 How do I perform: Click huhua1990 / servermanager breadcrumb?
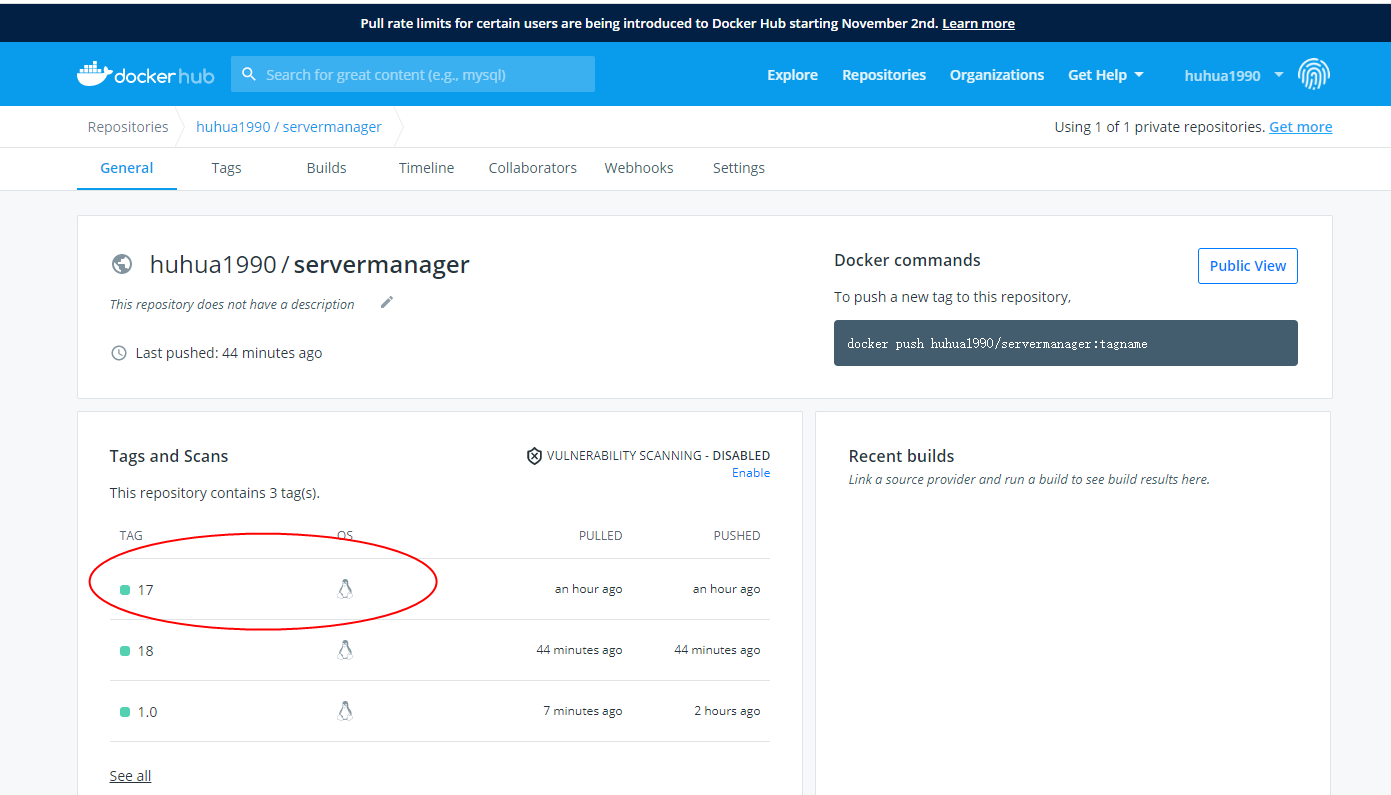(289, 127)
